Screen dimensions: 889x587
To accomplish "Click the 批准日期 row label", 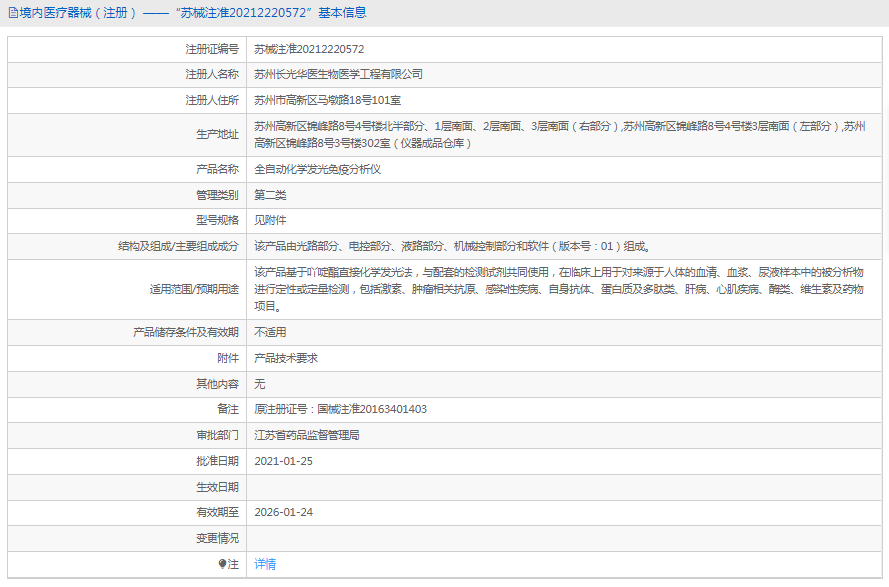I will tap(218, 461).
